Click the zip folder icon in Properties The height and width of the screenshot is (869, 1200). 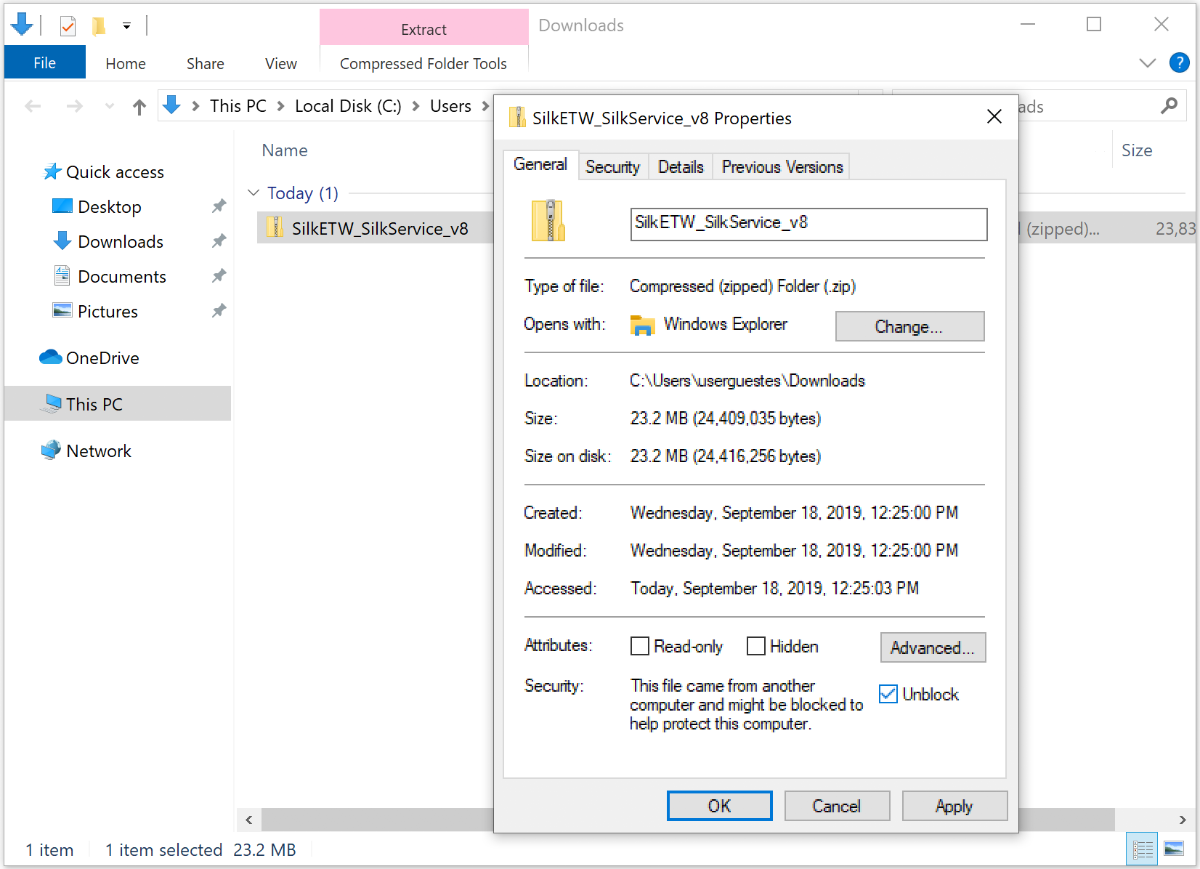548,221
